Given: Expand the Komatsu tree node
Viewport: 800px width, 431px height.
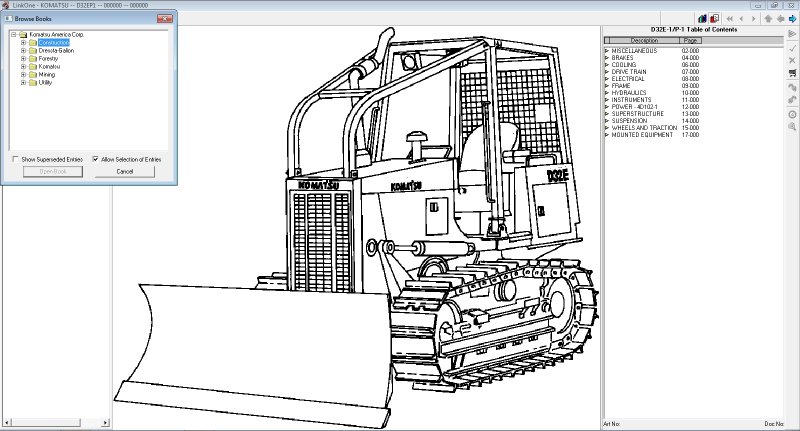Looking at the screenshot, I should [23, 66].
